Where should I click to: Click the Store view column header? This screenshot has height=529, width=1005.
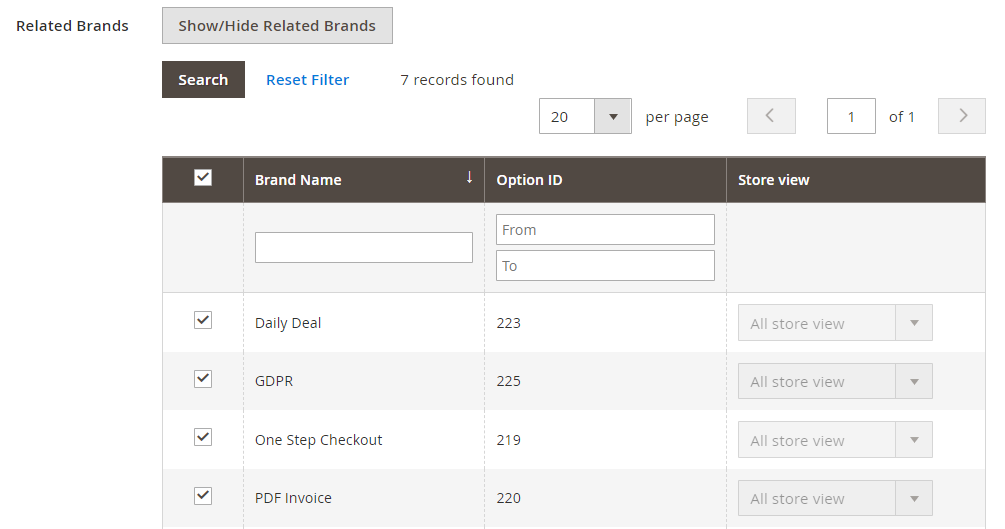click(x=773, y=180)
